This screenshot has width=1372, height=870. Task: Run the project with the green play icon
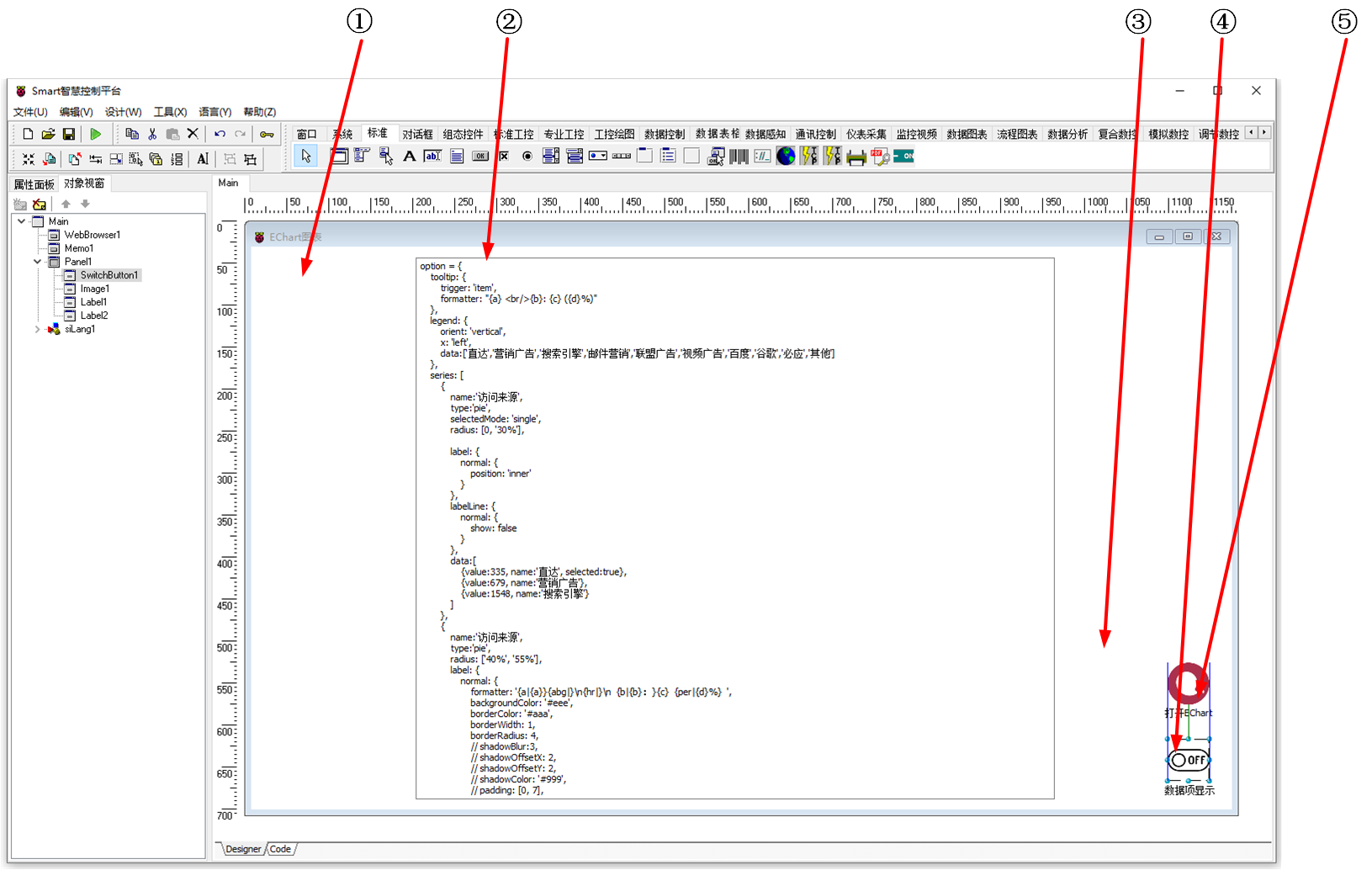click(x=96, y=134)
